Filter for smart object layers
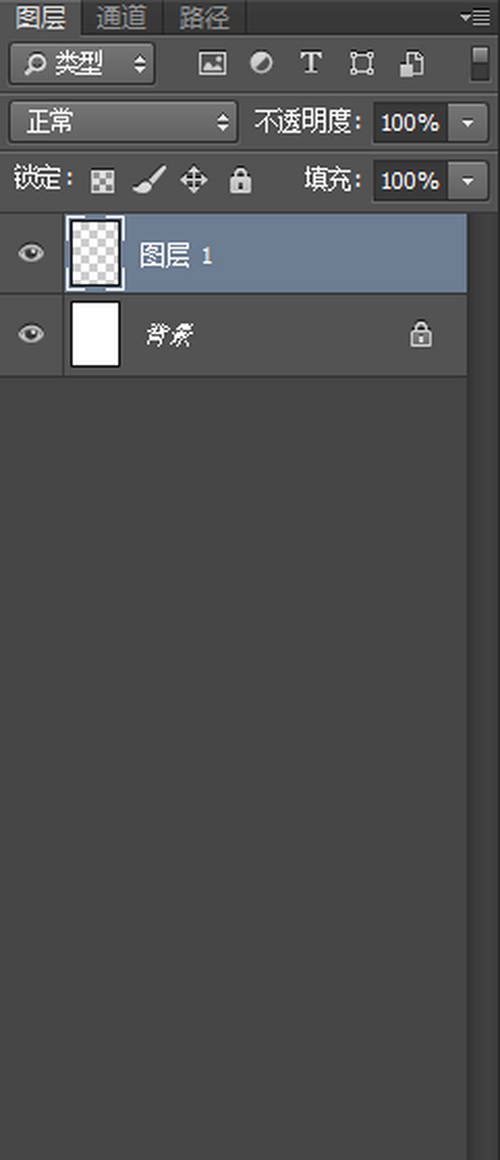 tap(411, 64)
